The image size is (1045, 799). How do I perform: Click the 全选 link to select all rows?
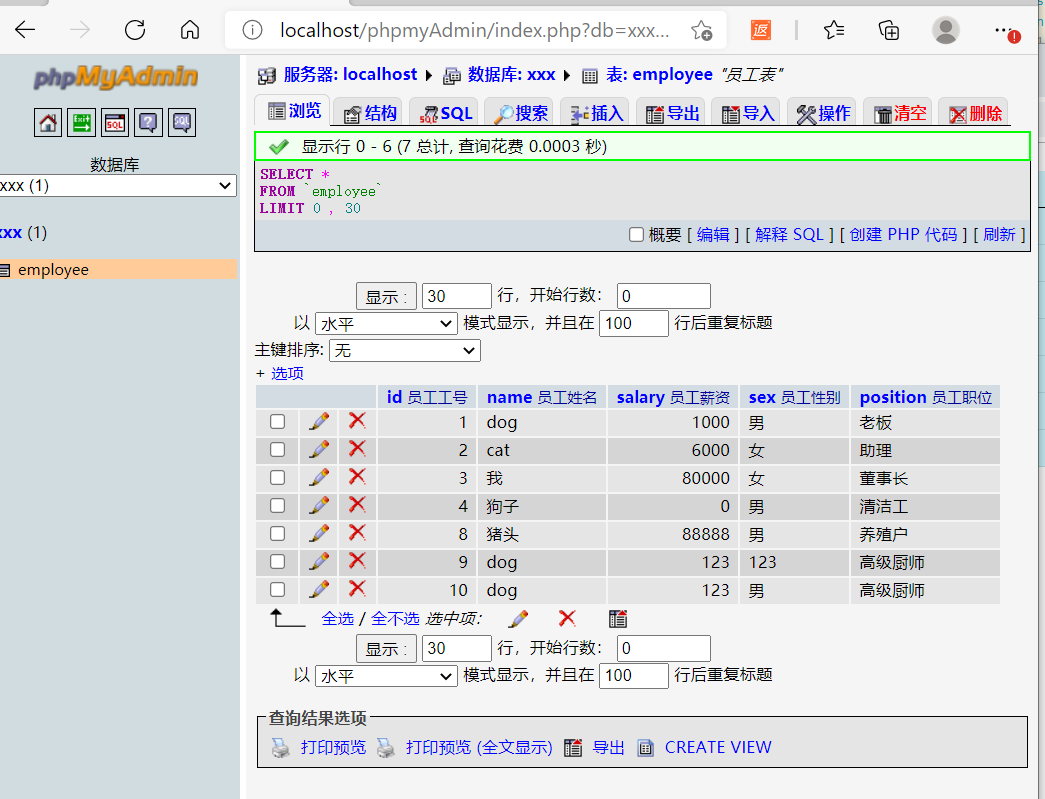(338, 618)
